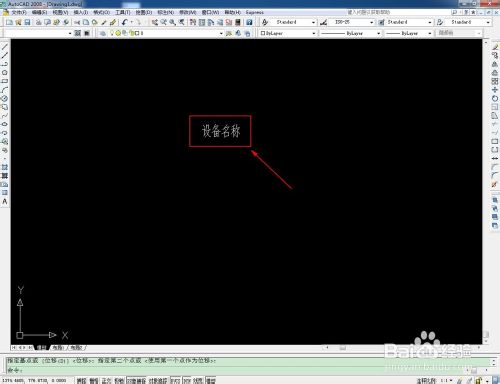Switch to the 布局1 layout tab

click(58, 347)
